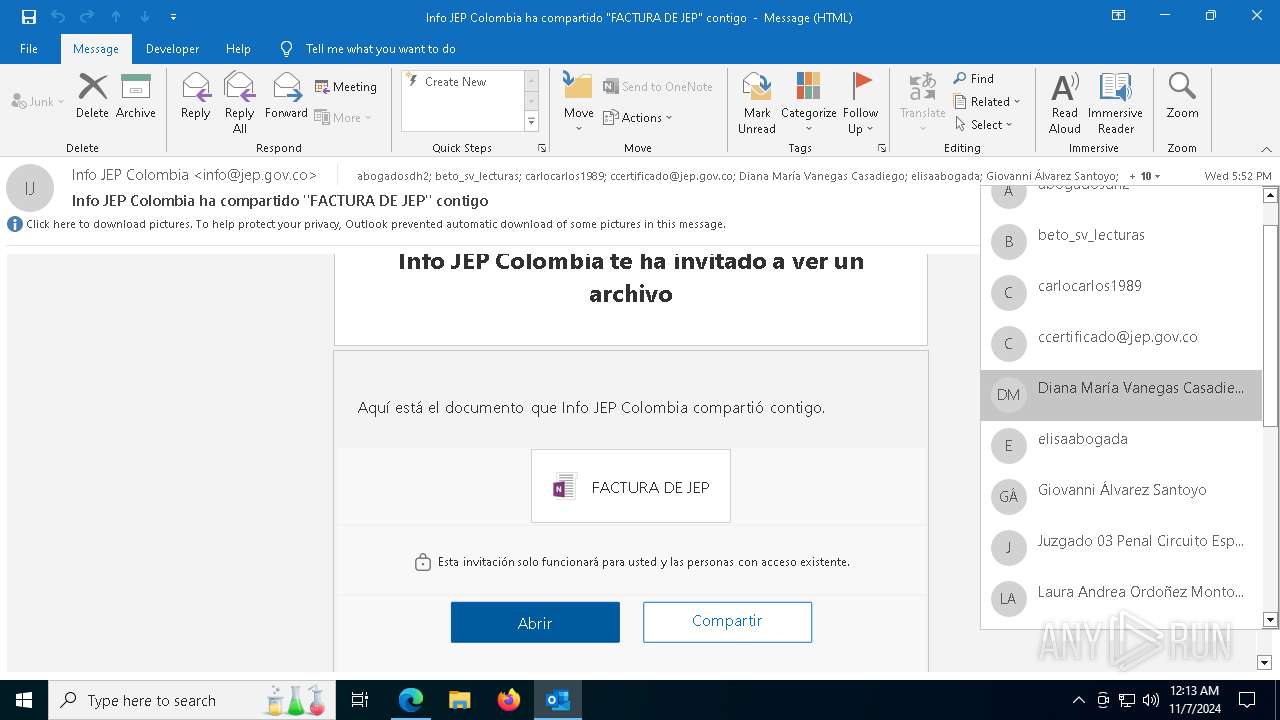Start Read Aloud

1065,103
